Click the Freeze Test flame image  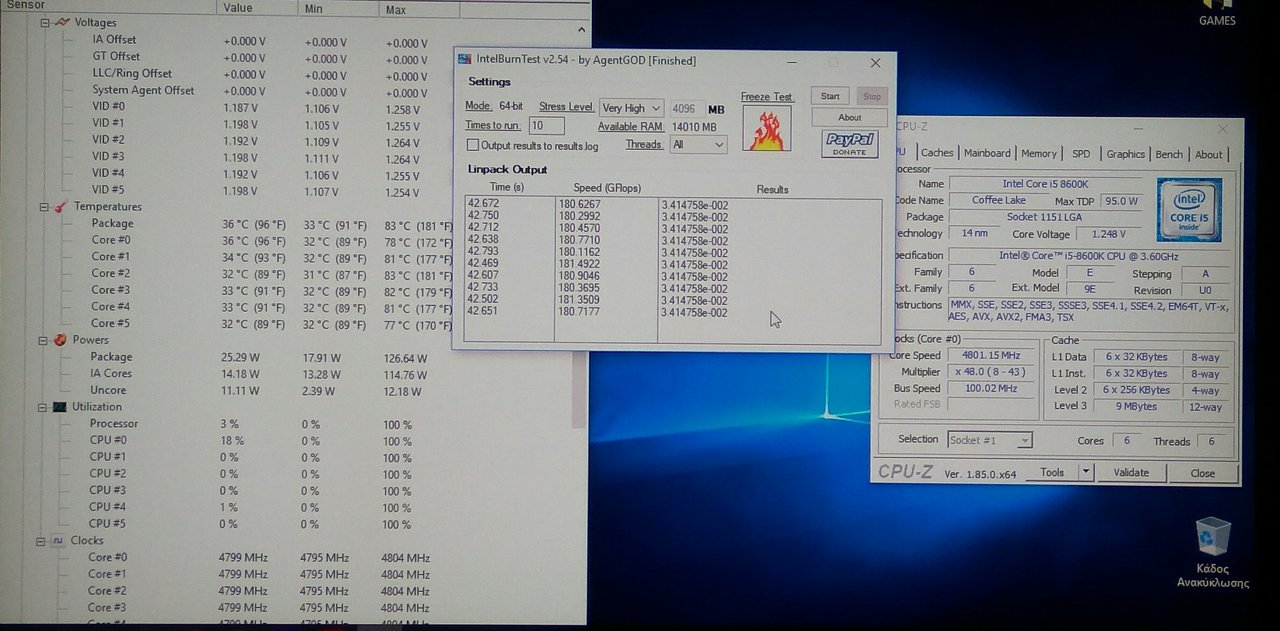tap(767, 128)
